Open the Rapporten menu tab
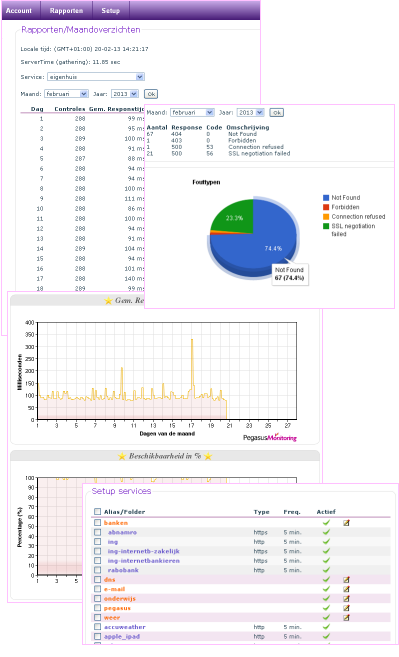 click(66, 10)
